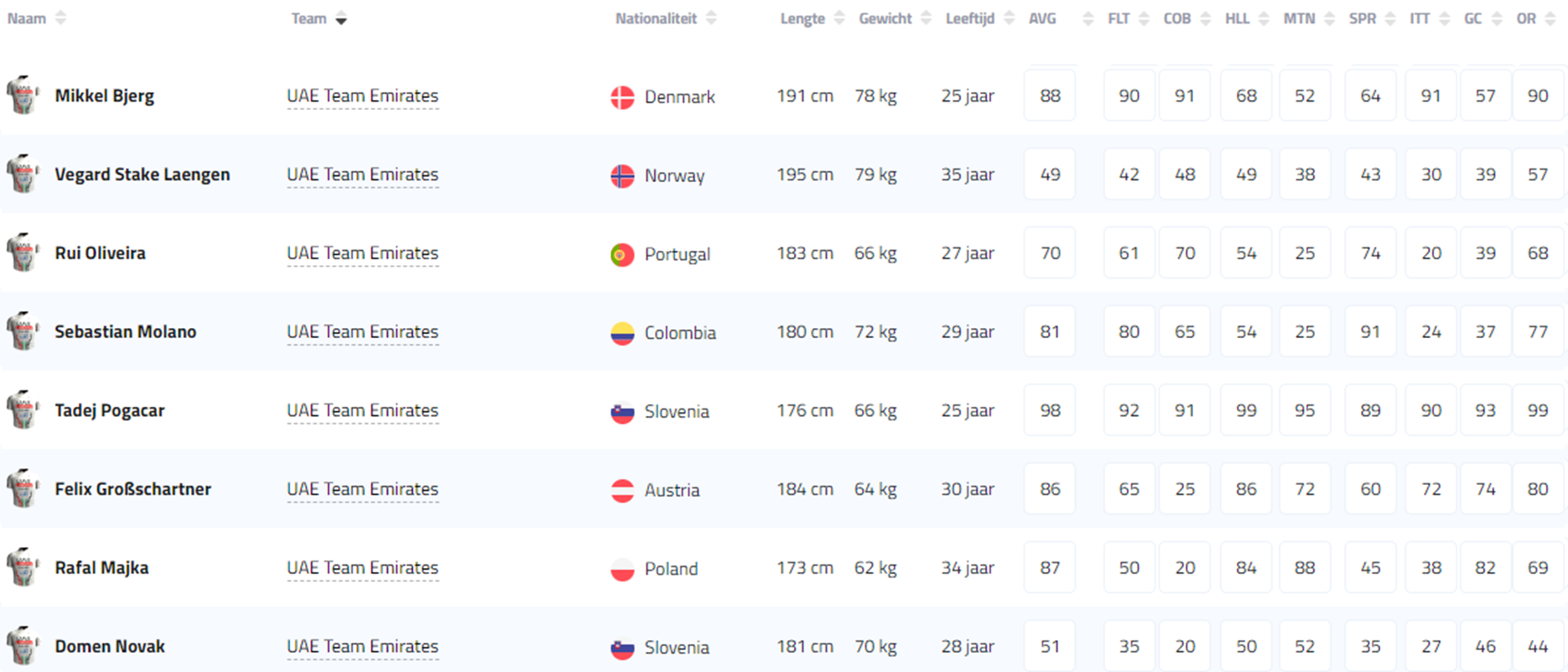The width and height of the screenshot is (1568, 672).
Task: Click the Colombia flag icon
Action: [622, 333]
